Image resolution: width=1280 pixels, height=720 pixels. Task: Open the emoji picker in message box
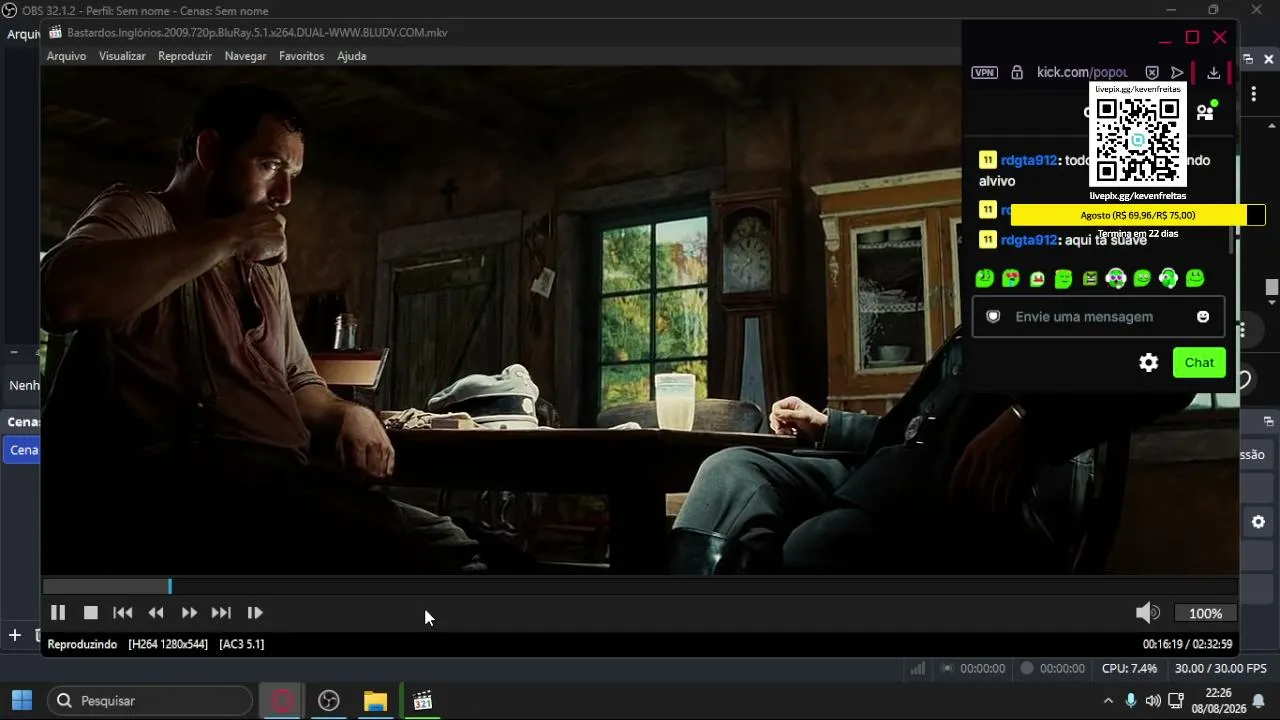click(x=1203, y=317)
